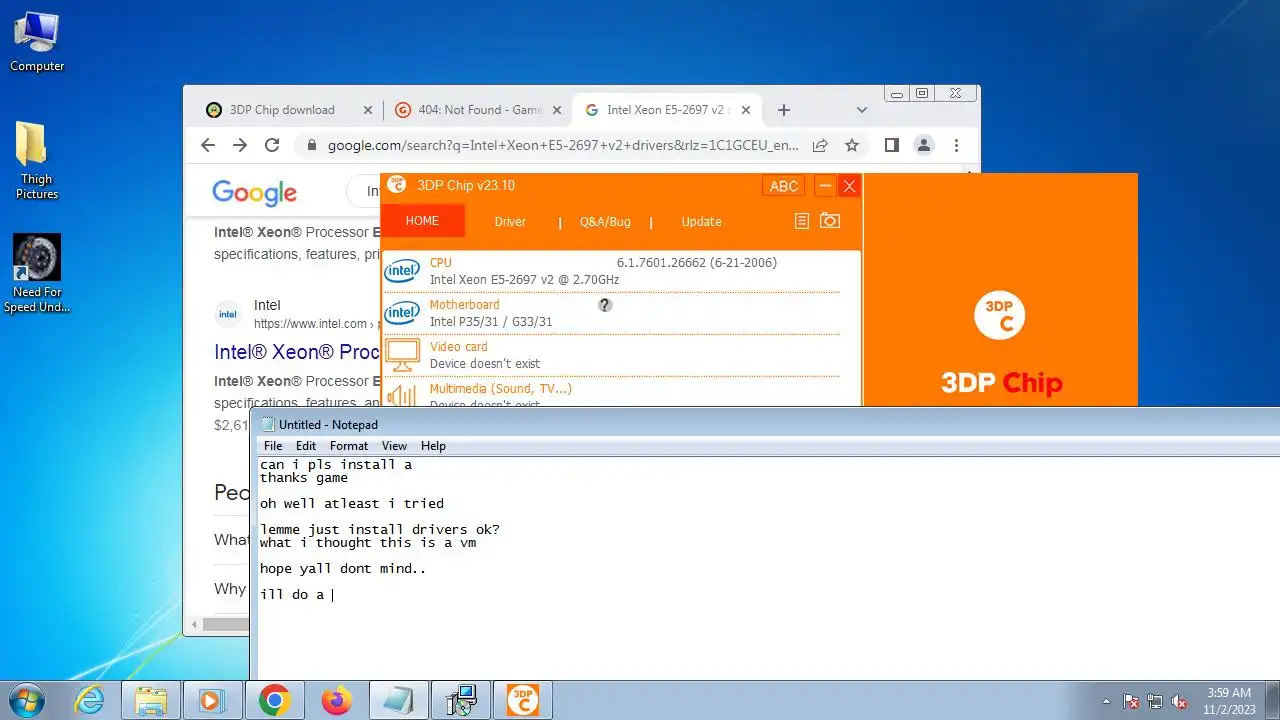Click 3DP Chip ABC language button
Screen dimensions: 1280x720
784,186
